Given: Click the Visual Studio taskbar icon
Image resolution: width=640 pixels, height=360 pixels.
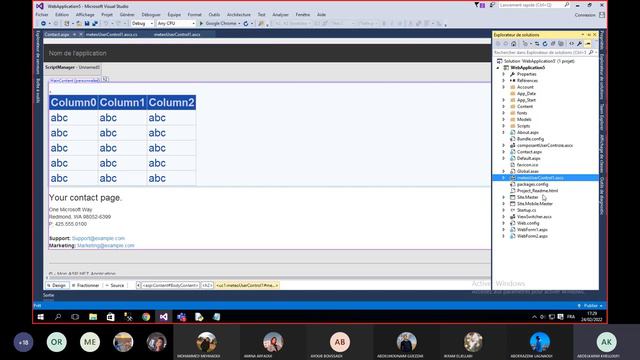Looking at the screenshot, I should [163, 317].
